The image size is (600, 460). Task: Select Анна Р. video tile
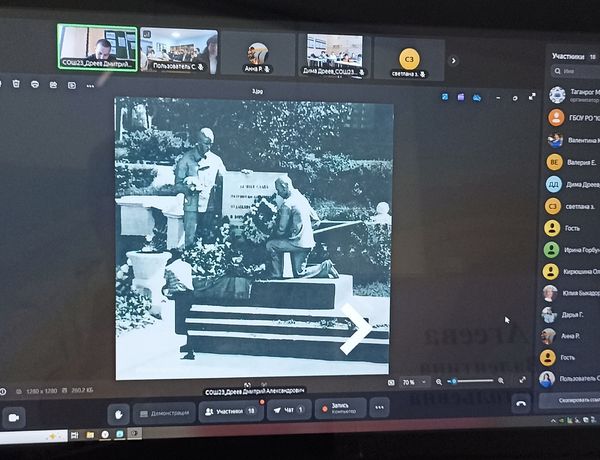click(x=258, y=54)
